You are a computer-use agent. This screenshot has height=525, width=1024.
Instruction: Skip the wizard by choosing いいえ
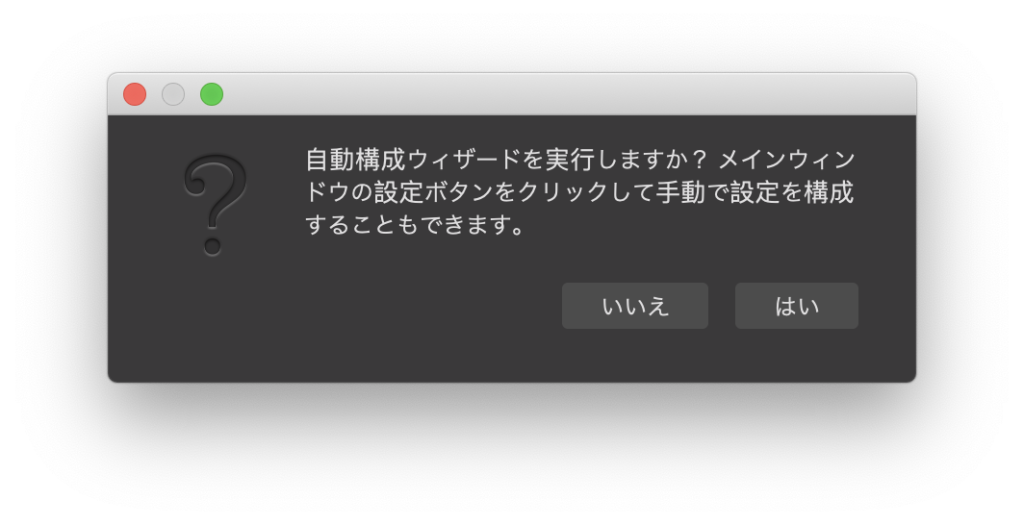[635, 306]
